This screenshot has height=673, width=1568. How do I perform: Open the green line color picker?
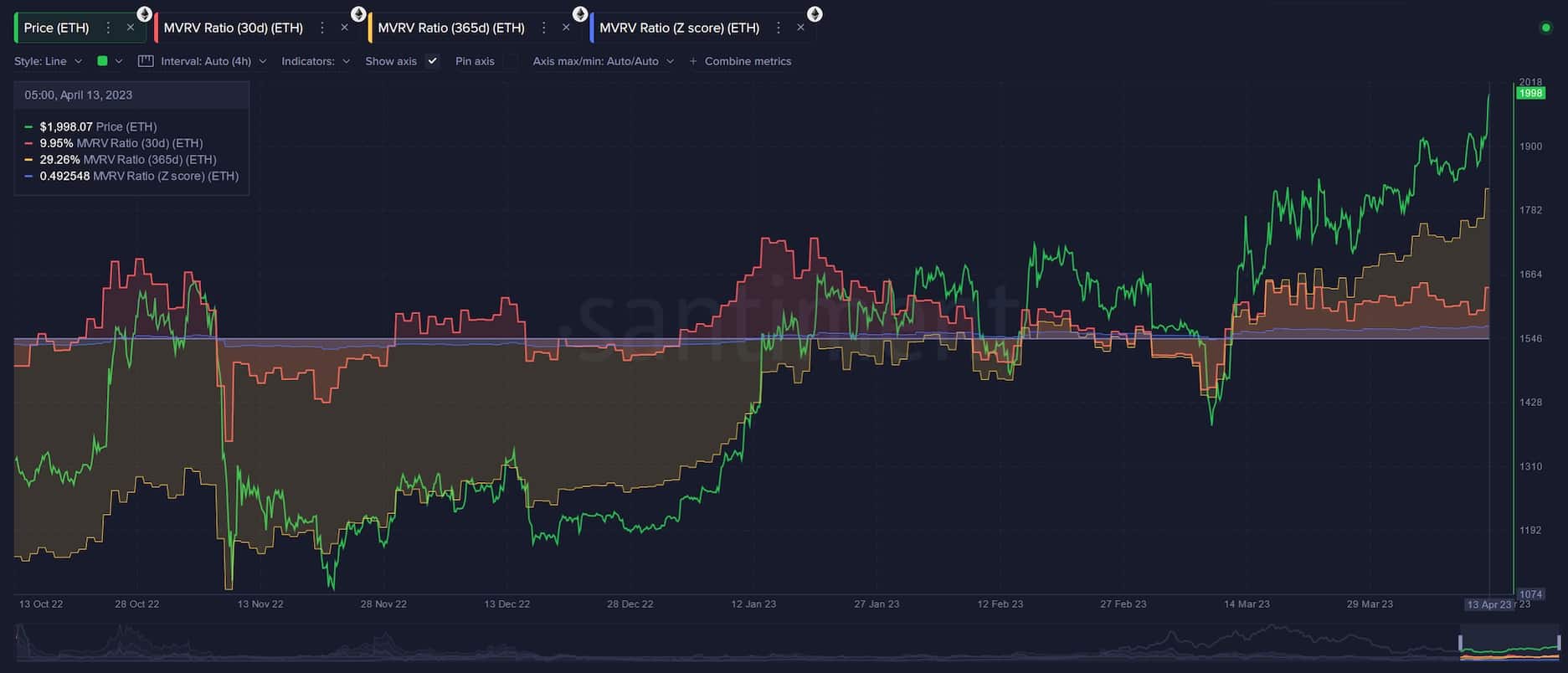pyautogui.click(x=102, y=61)
